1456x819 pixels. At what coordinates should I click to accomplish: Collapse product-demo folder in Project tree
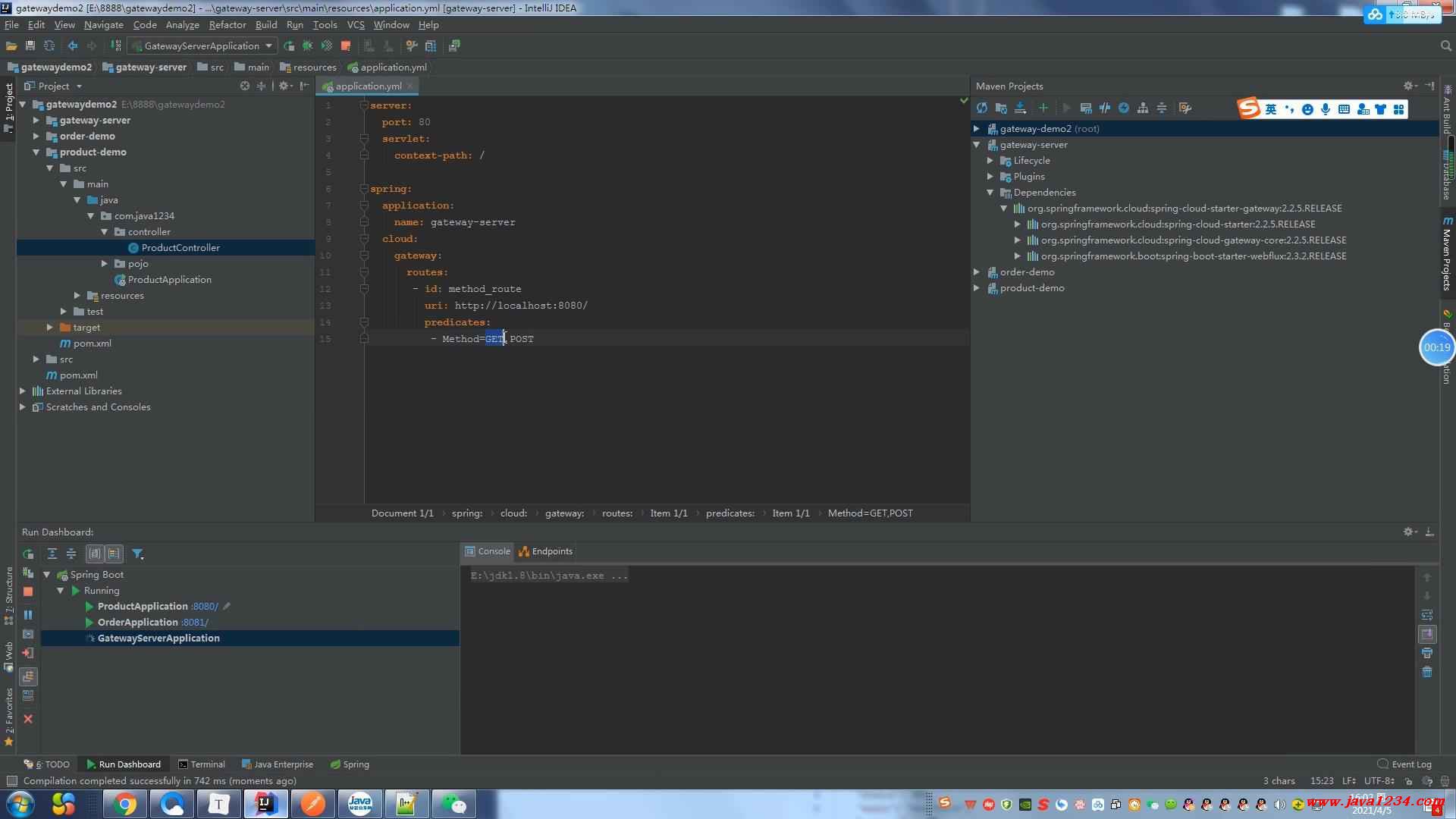36,152
